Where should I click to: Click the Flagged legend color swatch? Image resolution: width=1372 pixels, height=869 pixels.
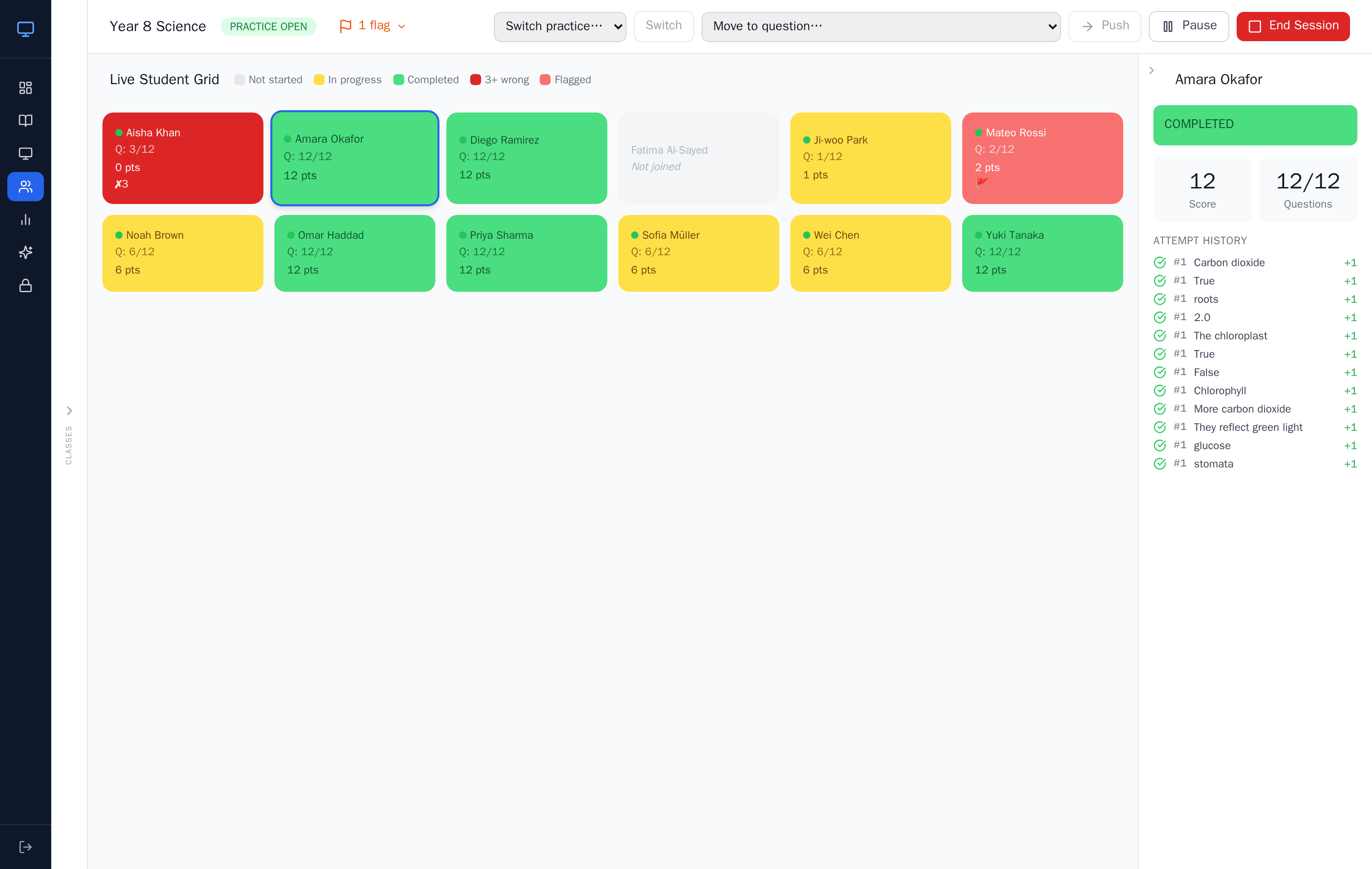point(545,80)
